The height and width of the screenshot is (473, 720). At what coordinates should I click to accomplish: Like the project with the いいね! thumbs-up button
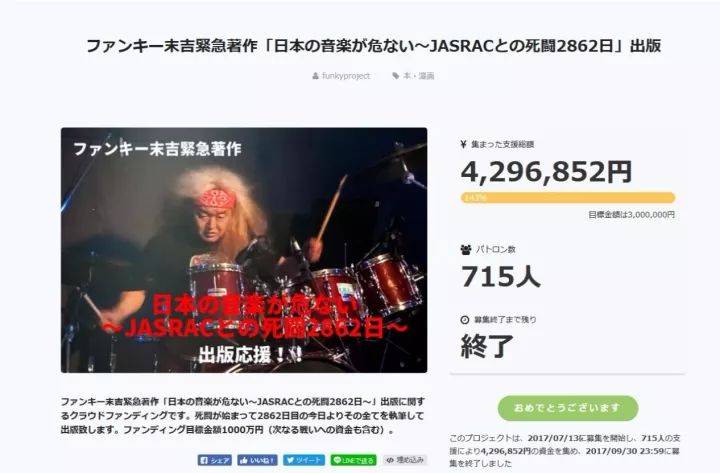pos(257,460)
